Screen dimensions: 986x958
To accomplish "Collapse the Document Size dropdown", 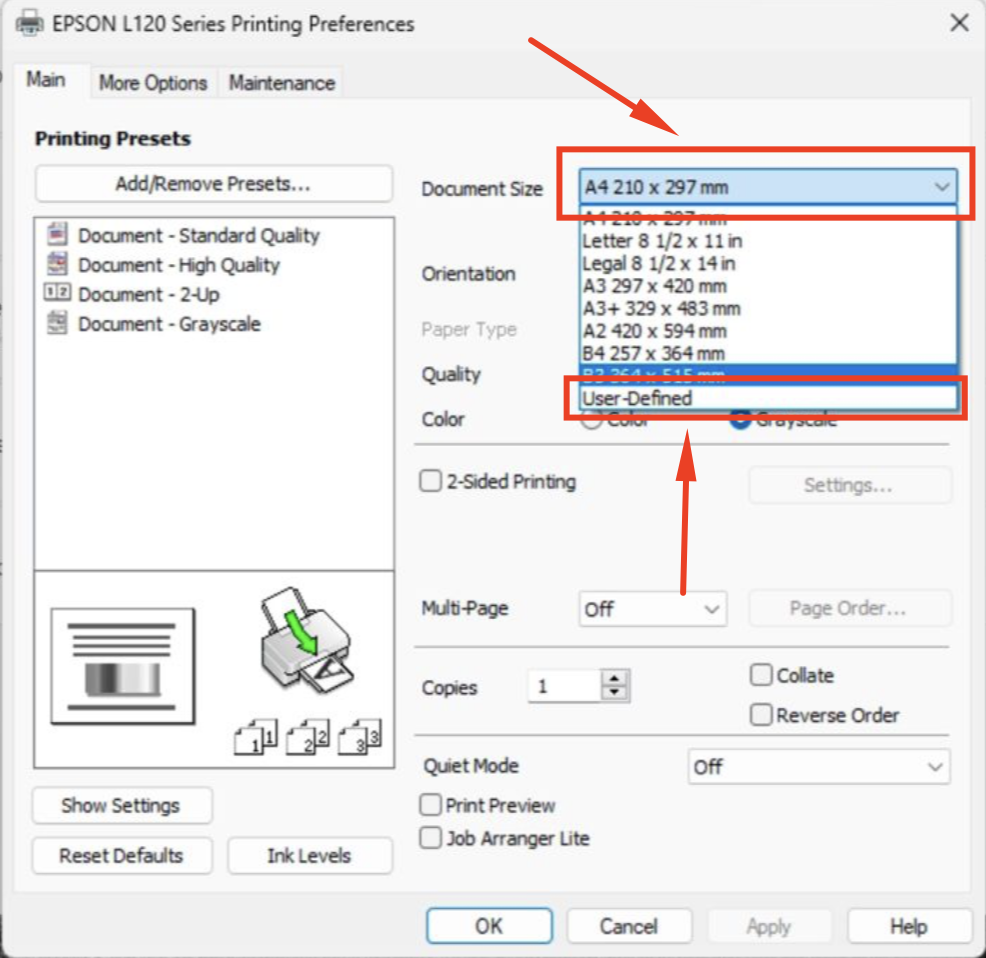I will tap(941, 187).
